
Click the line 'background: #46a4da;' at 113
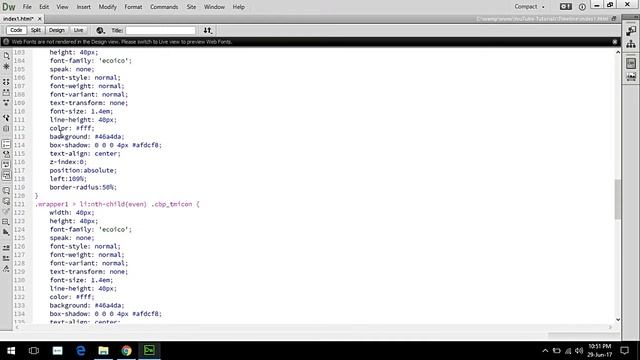pyautogui.click(x=87, y=137)
